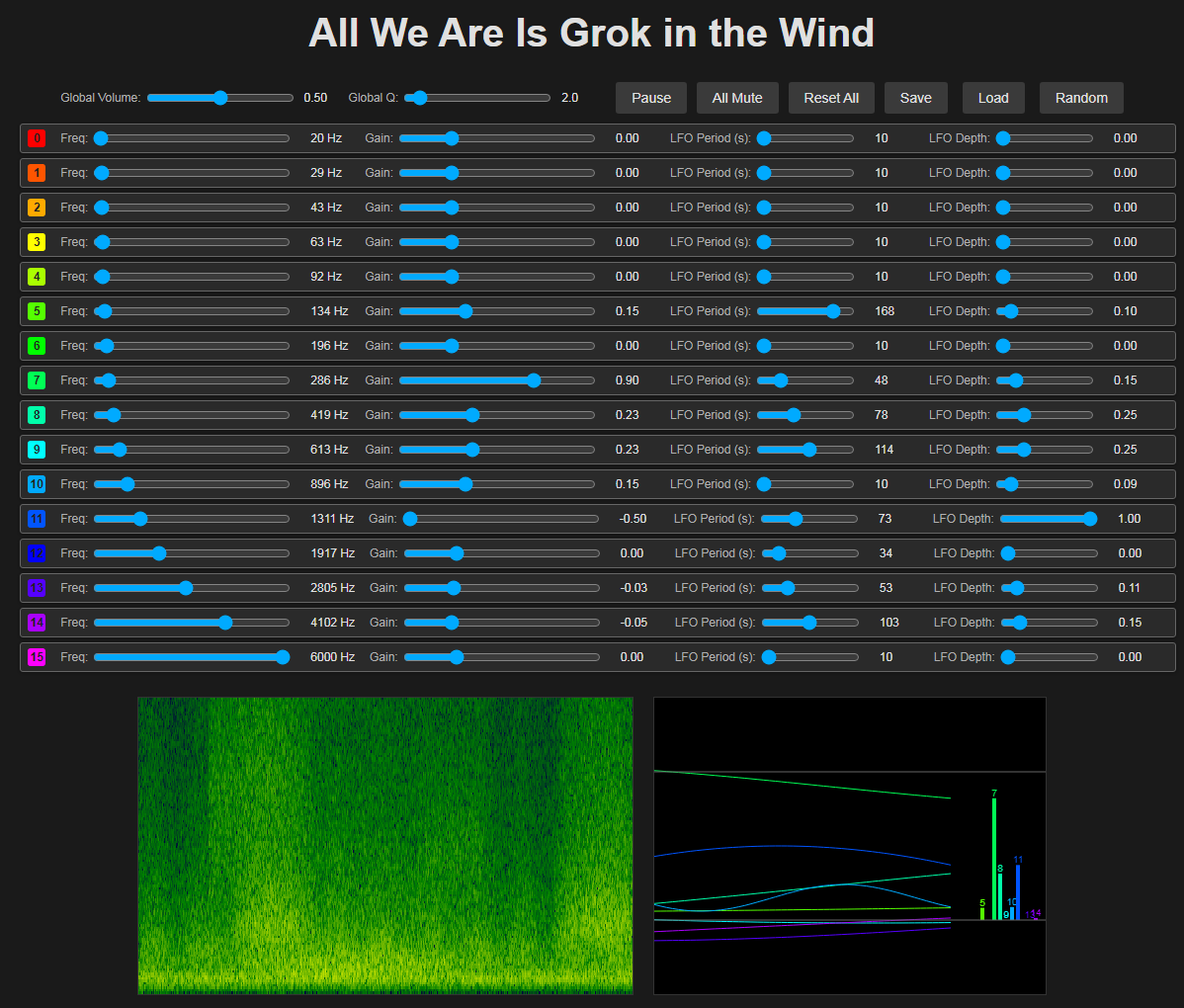This screenshot has height=1008, width=1184.
Task: Adjust band 0 Freq slider
Action: 192,138
